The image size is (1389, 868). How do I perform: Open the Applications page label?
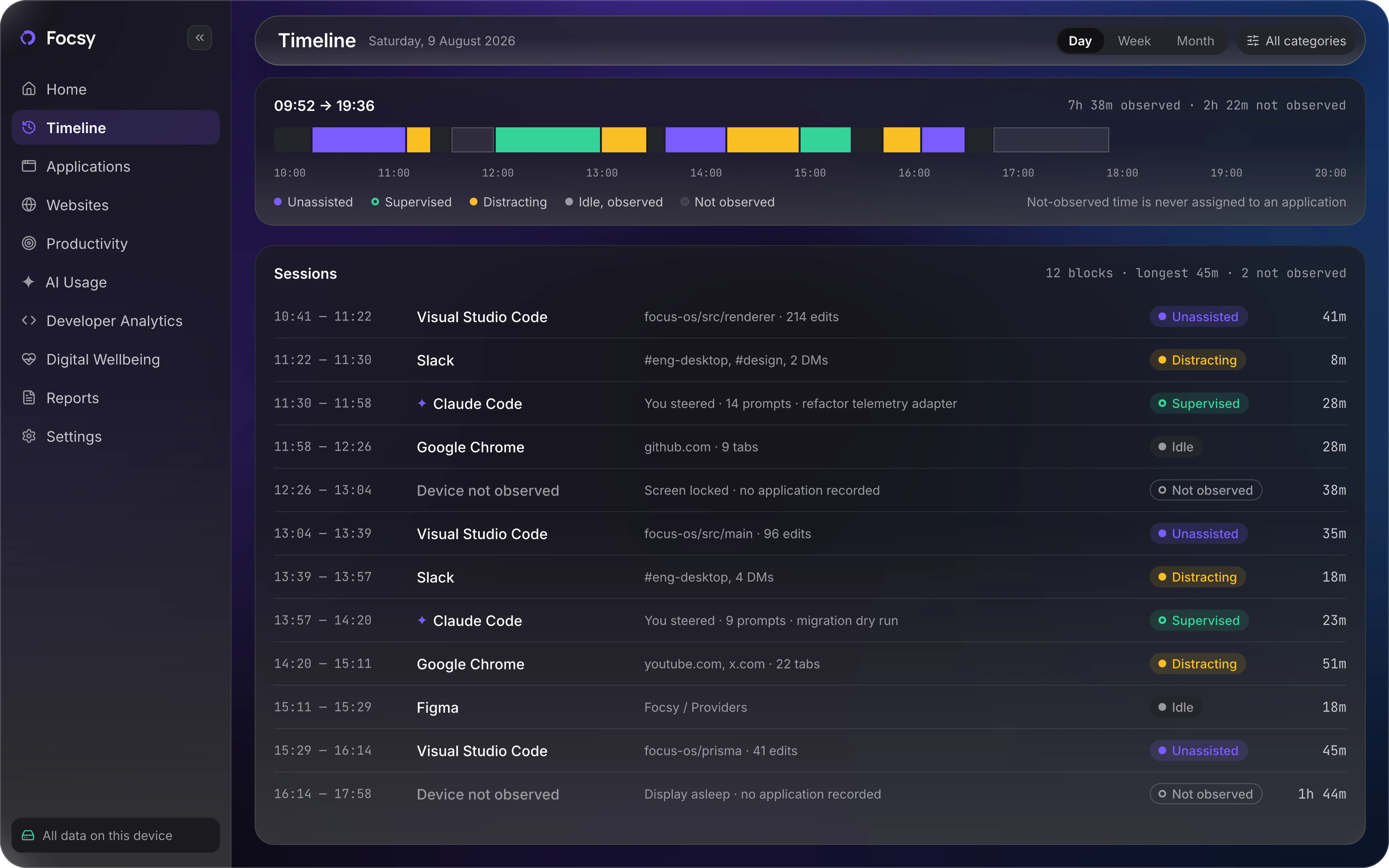tap(88, 167)
